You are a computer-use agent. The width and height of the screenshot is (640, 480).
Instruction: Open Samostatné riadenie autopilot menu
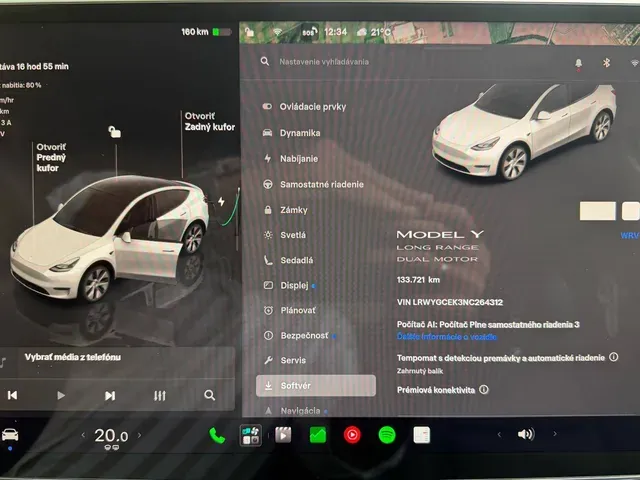pyautogui.click(x=313, y=184)
